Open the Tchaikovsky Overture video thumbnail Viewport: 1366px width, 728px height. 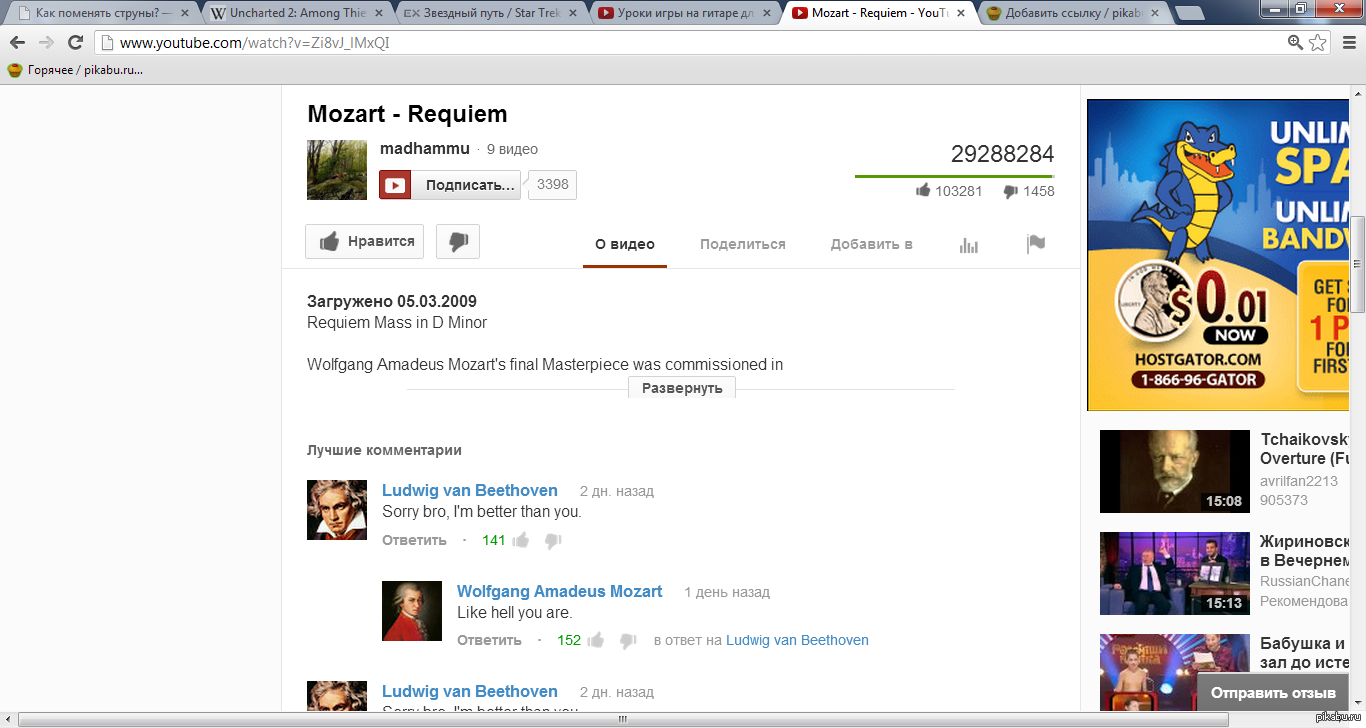pyautogui.click(x=1174, y=471)
